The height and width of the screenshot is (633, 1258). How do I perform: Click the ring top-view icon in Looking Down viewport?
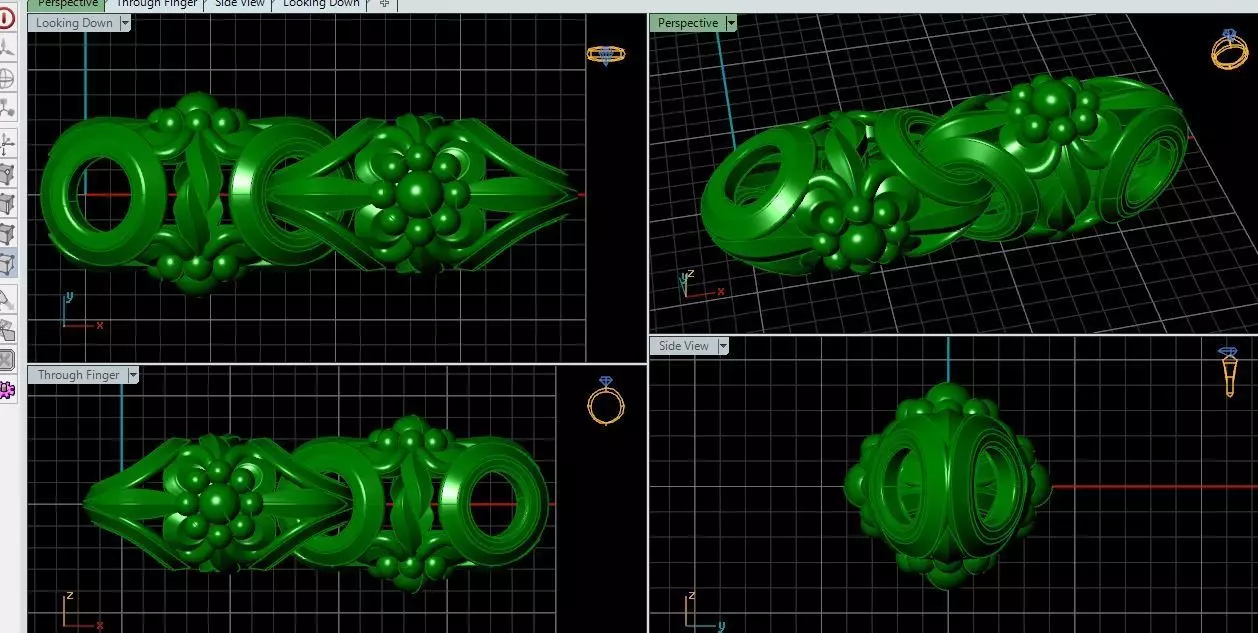pos(605,54)
